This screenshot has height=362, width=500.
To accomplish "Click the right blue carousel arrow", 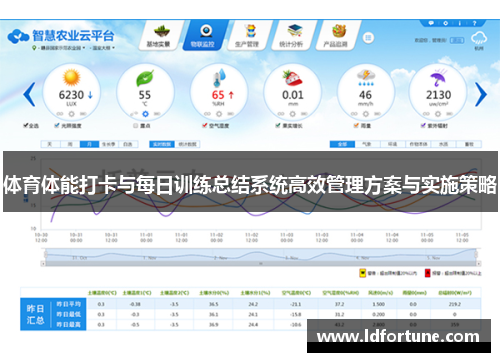I will click(x=481, y=94).
